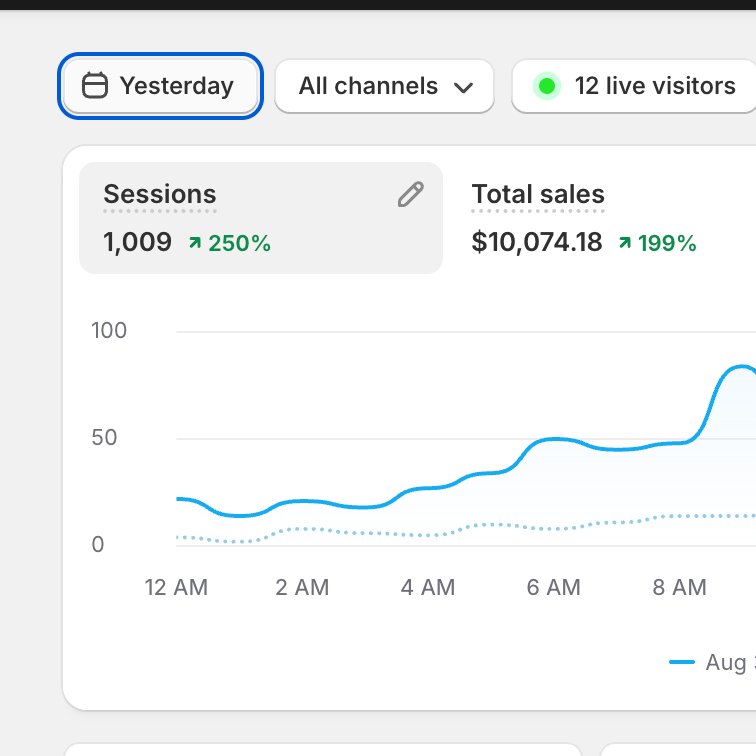
Task: Edit the Sessions metric with pencil icon
Action: point(411,194)
